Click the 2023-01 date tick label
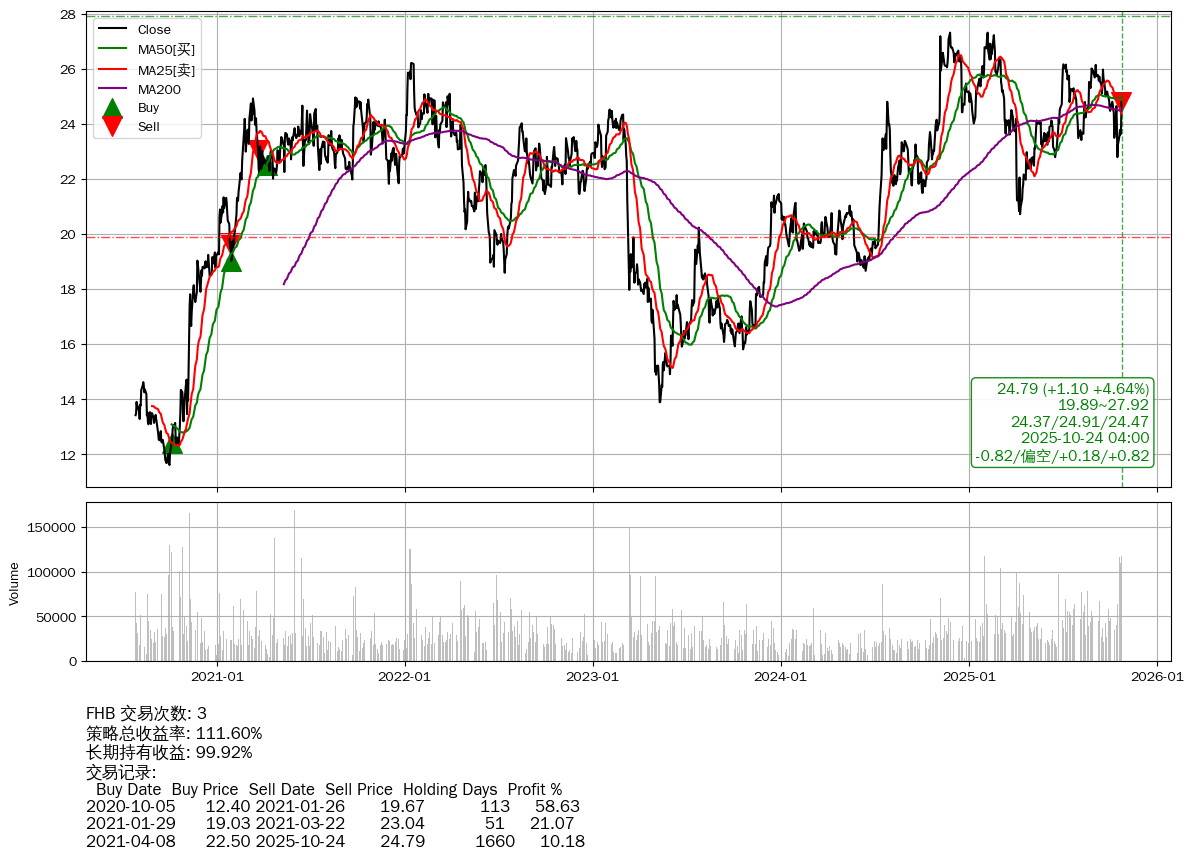Image resolution: width=1194 pixels, height=859 pixels. (x=593, y=677)
